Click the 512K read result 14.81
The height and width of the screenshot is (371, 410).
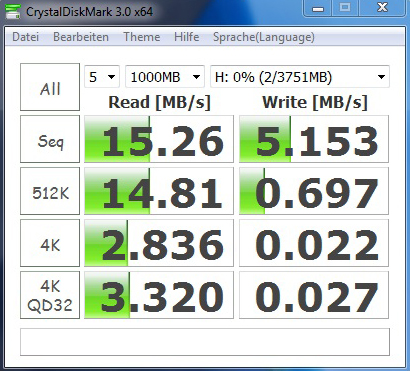point(159,191)
